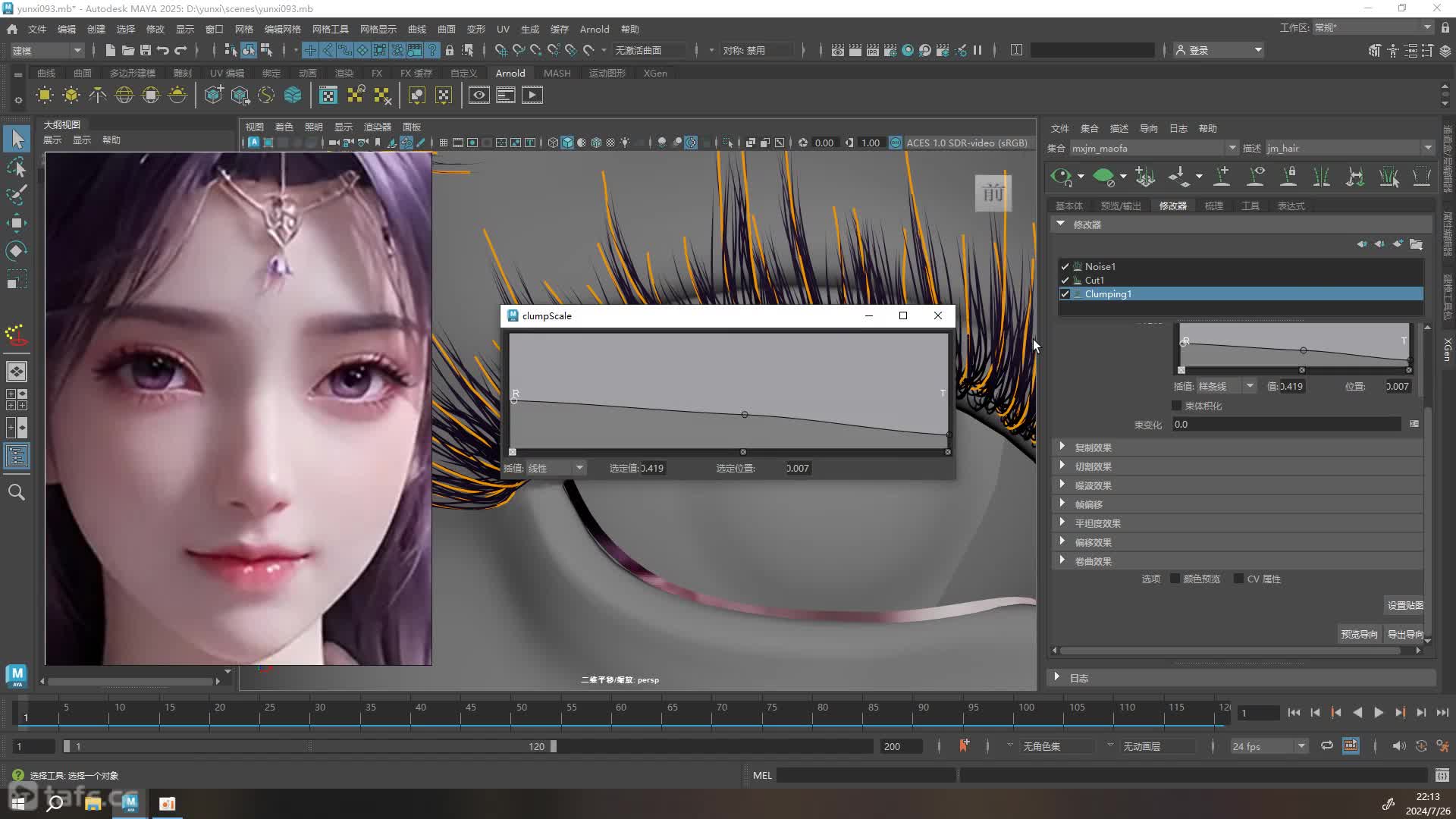Click the Arnold play render shelf icon
This screenshot has height=819, width=1456.
click(532, 95)
